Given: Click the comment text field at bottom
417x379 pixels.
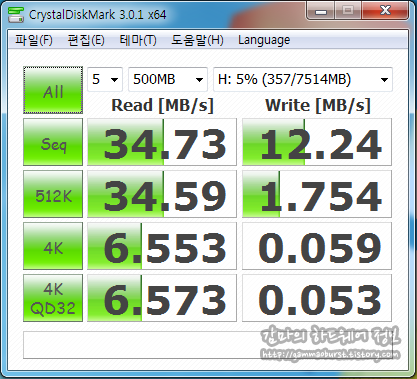Looking at the screenshot, I should pyautogui.click(x=208, y=345).
